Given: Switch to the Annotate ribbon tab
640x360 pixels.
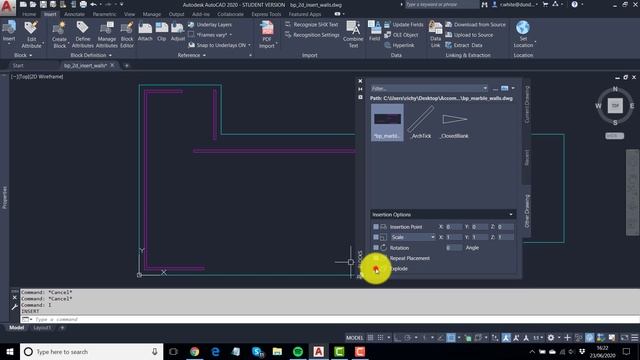Looking at the screenshot, I should pos(74,14).
